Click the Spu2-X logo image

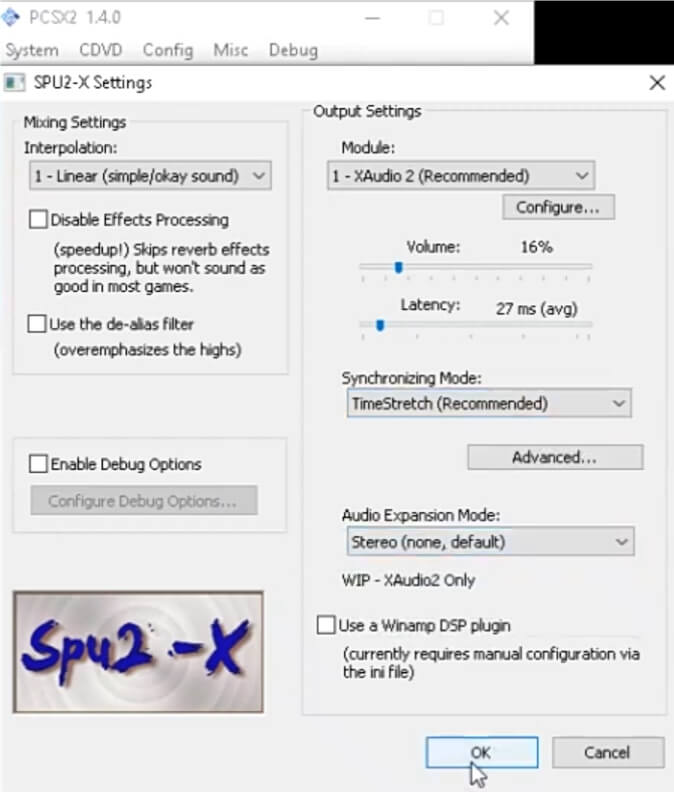click(x=138, y=652)
